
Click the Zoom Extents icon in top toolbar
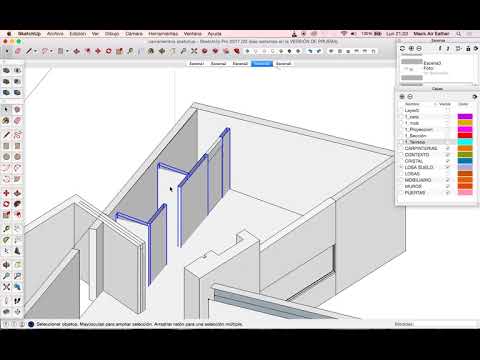click(194, 51)
